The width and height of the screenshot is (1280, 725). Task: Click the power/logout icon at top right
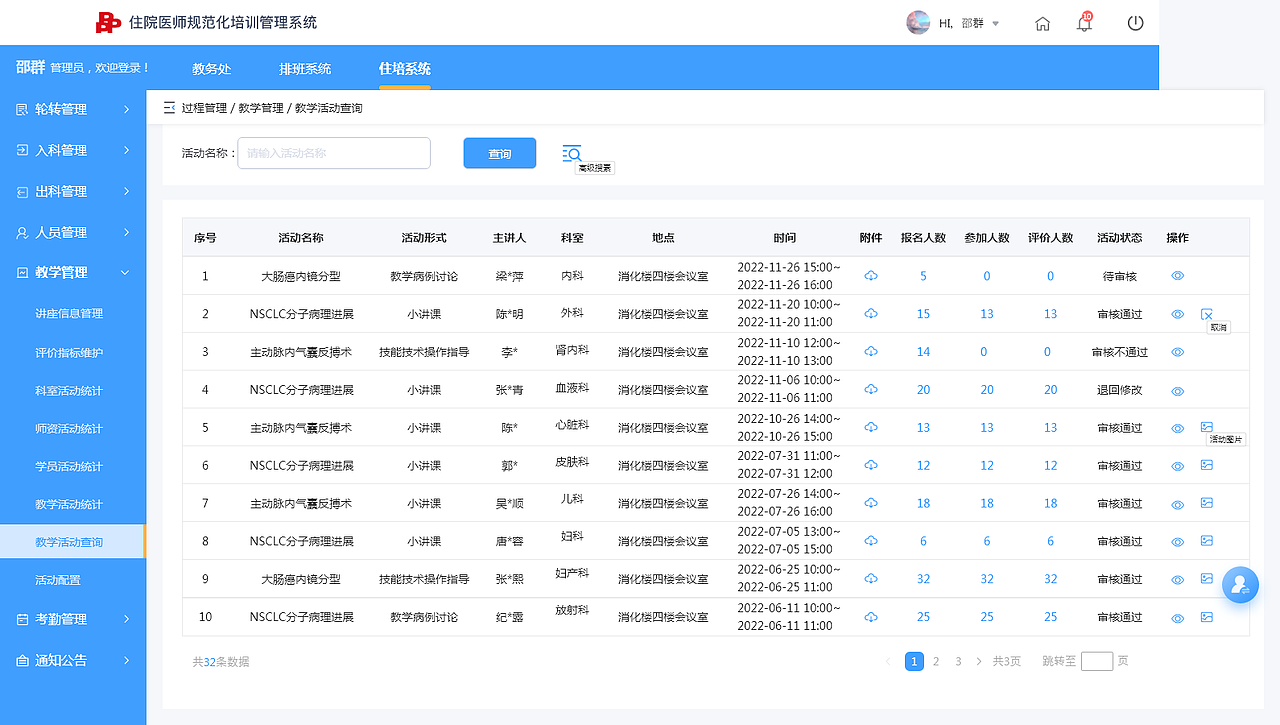(1134, 22)
